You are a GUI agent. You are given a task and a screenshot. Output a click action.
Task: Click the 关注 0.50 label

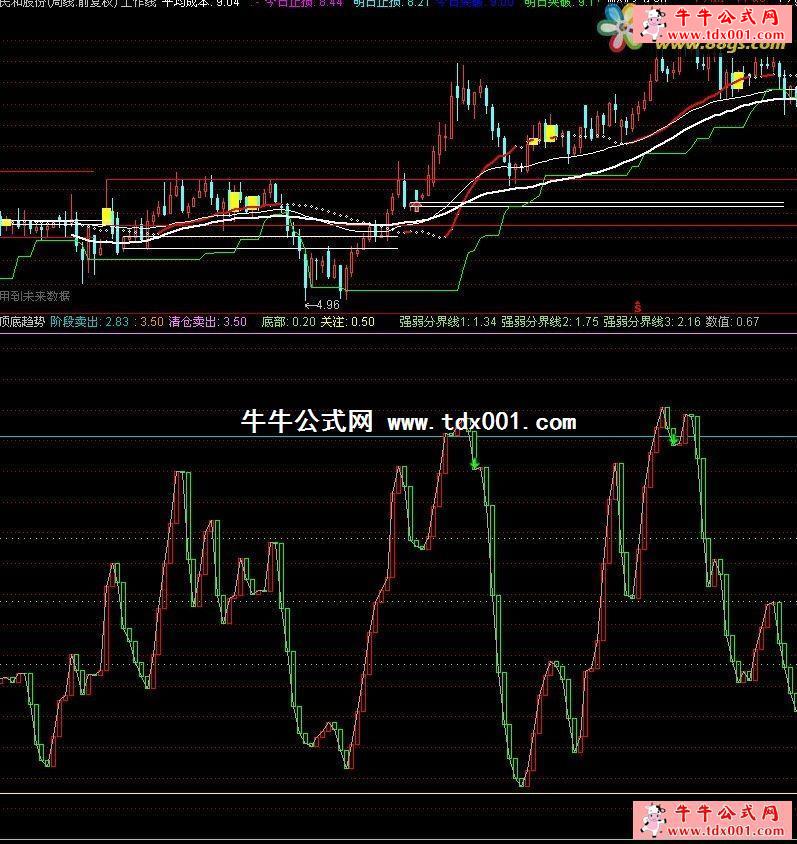coord(347,322)
